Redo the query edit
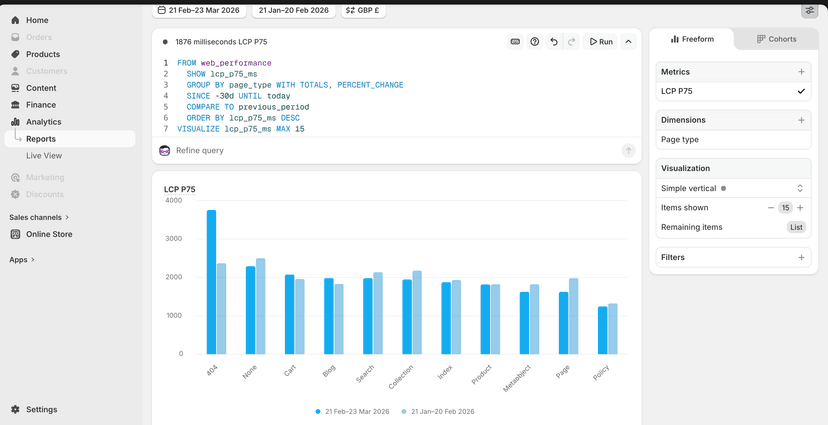The width and height of the screenshot is (828, 425). tap(571, 42)
